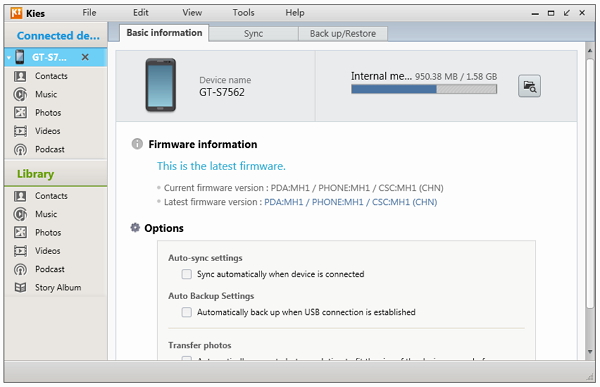Click the Kies logo icon
The image size is (600, 387).
16,13
